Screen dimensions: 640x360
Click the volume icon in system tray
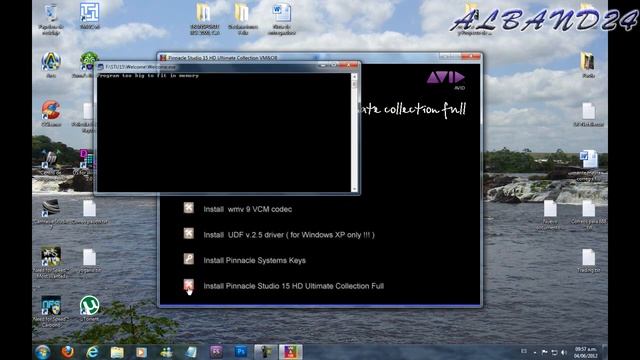tap(564, 352)
